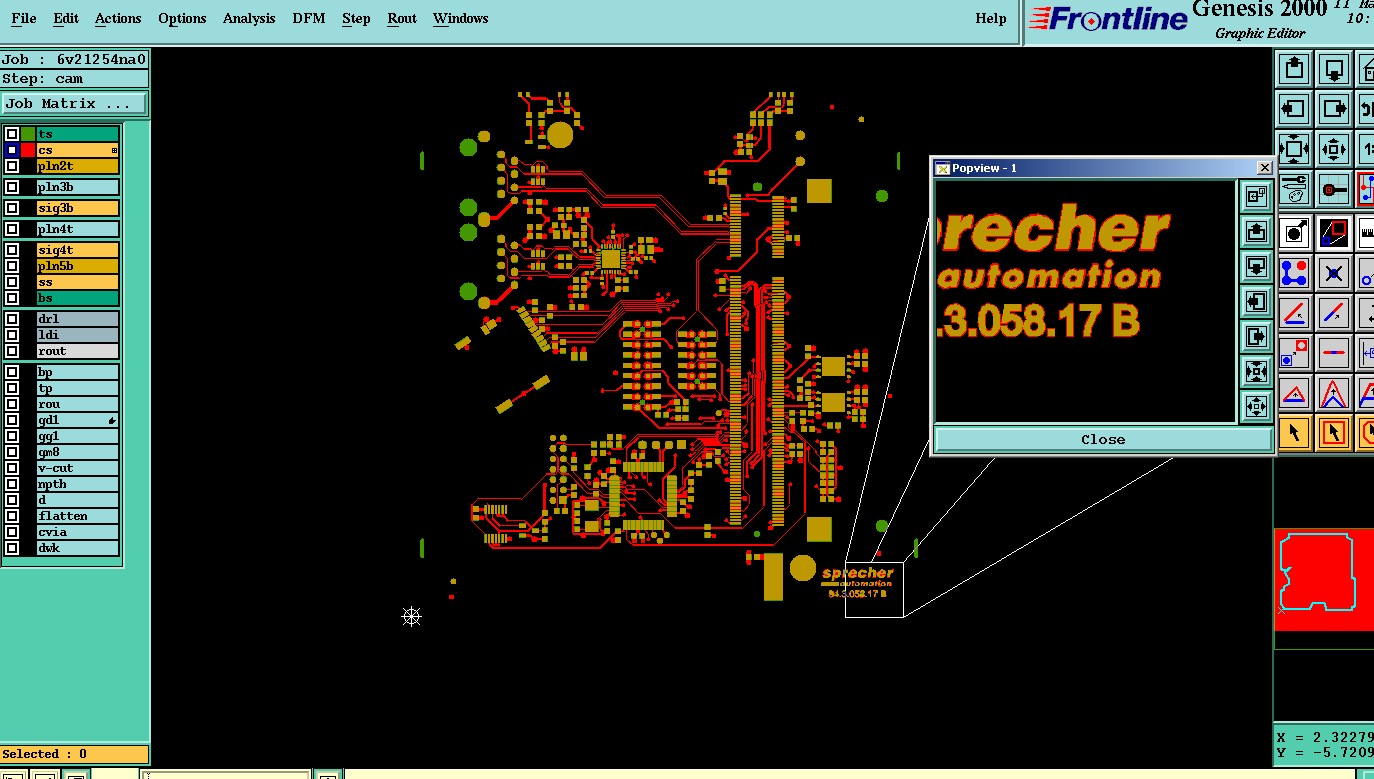Open the Actions menu
Screen dimensions: 1374x779
click(118, 18)
